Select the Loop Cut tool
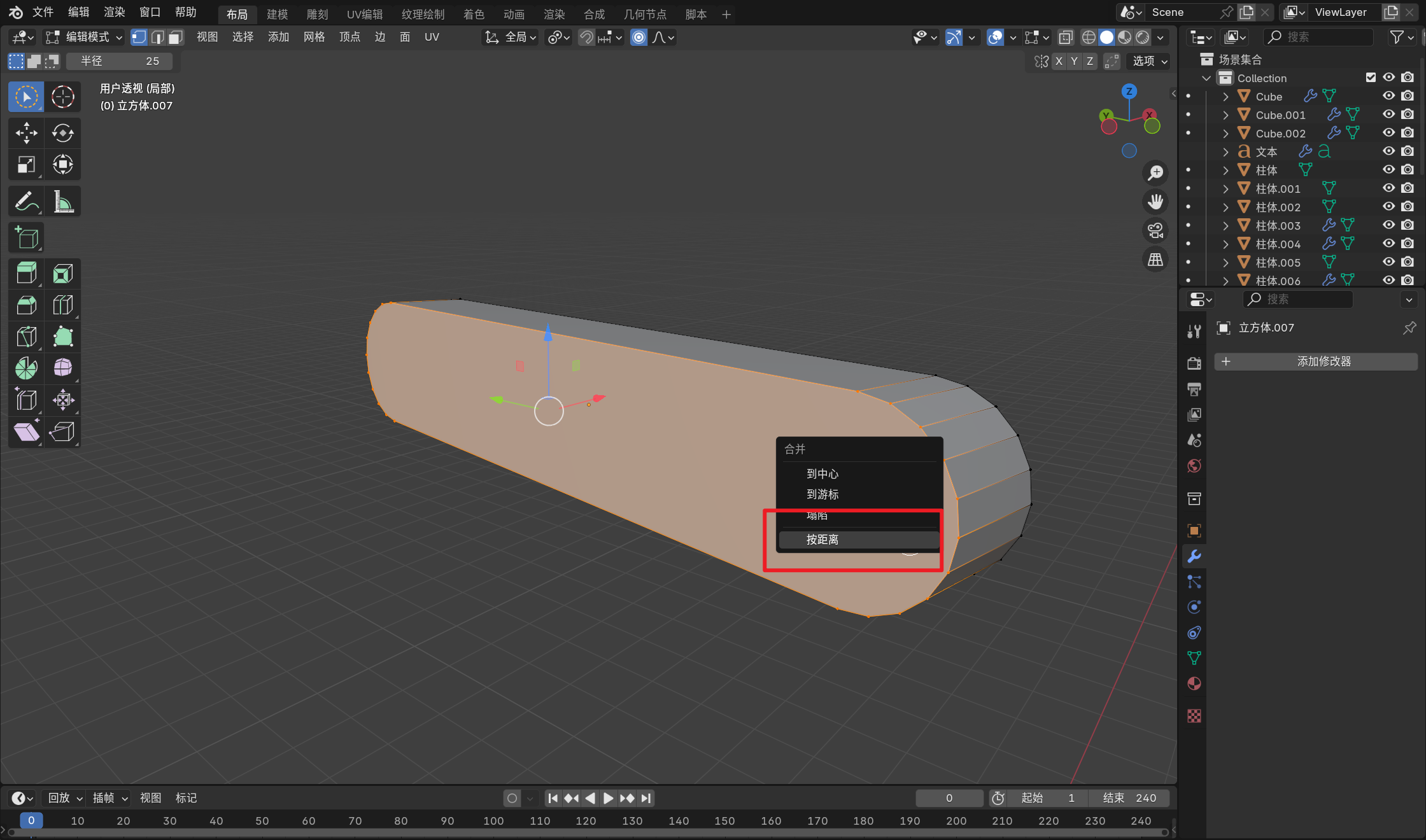1426x840 pixels. [x=63, y=305]
